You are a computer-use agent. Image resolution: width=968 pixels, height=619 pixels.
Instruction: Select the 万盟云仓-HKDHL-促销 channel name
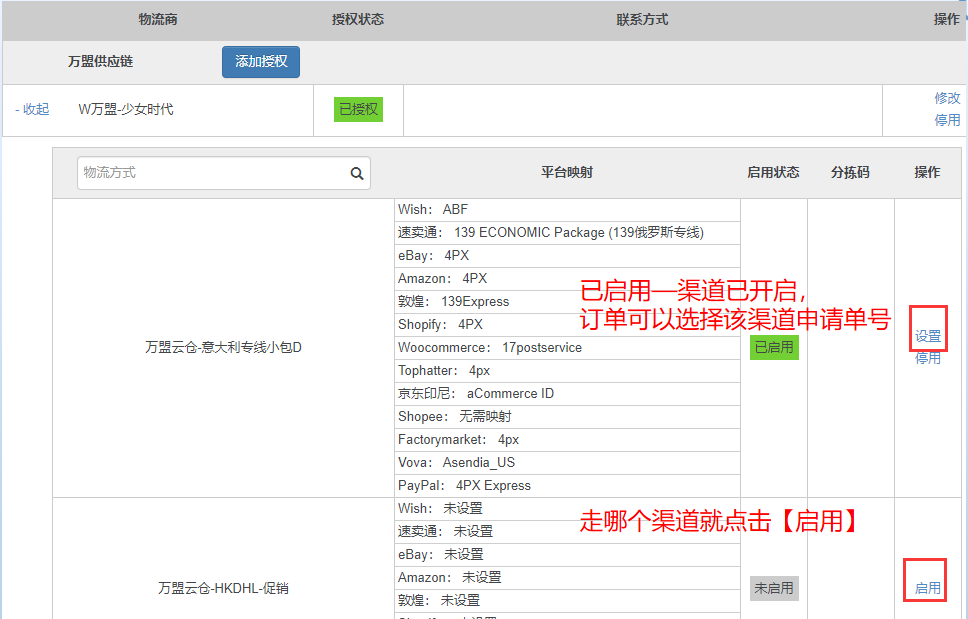(x=223, y=588)
